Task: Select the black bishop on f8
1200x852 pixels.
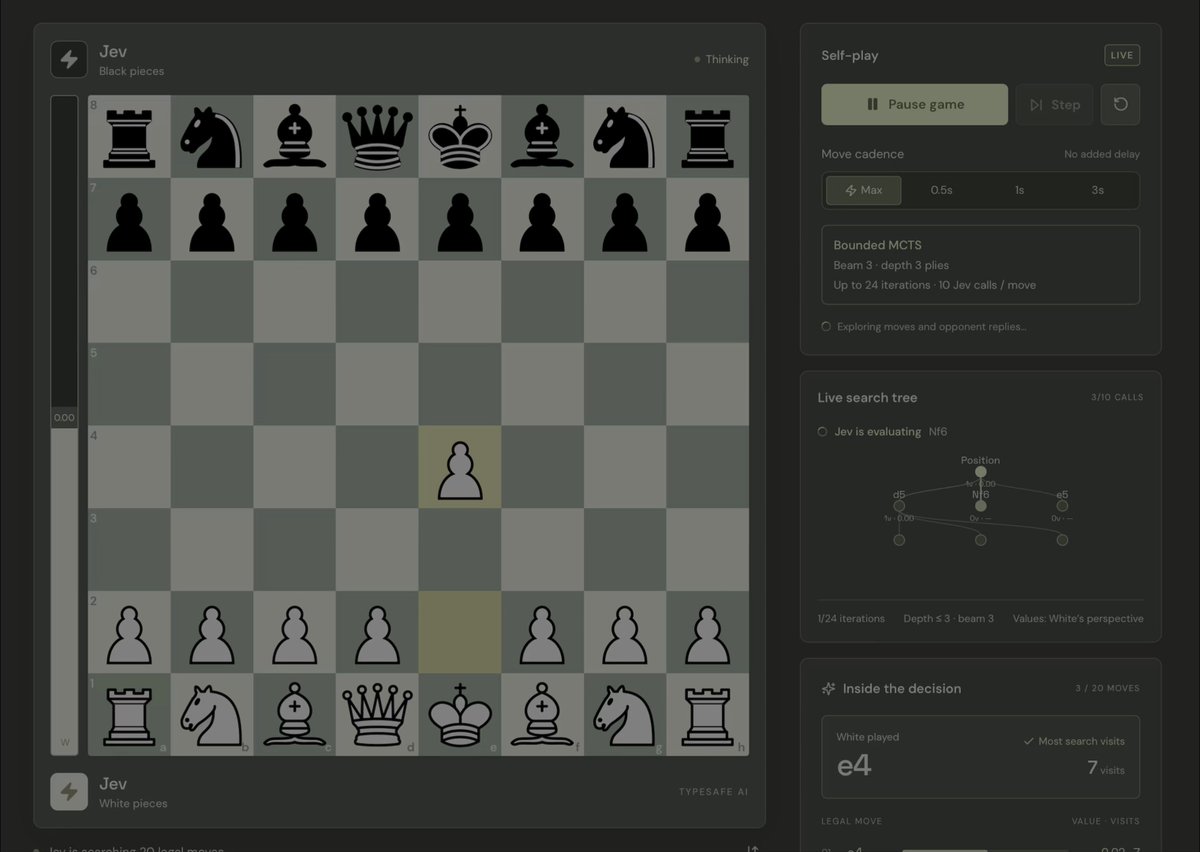Action: pyautogui.click(x=542, y=137)
